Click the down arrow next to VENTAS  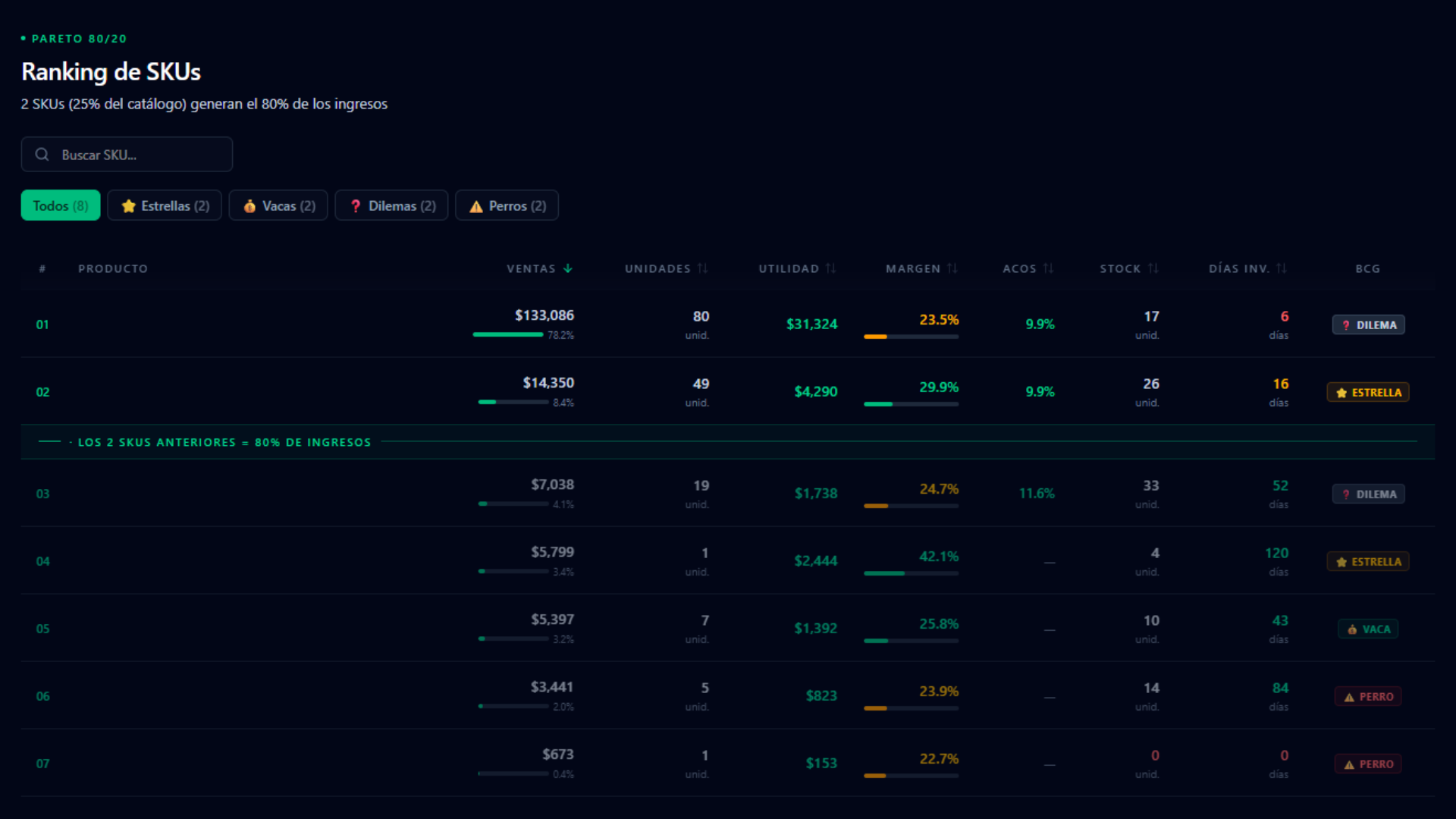(x=568, y=268)
